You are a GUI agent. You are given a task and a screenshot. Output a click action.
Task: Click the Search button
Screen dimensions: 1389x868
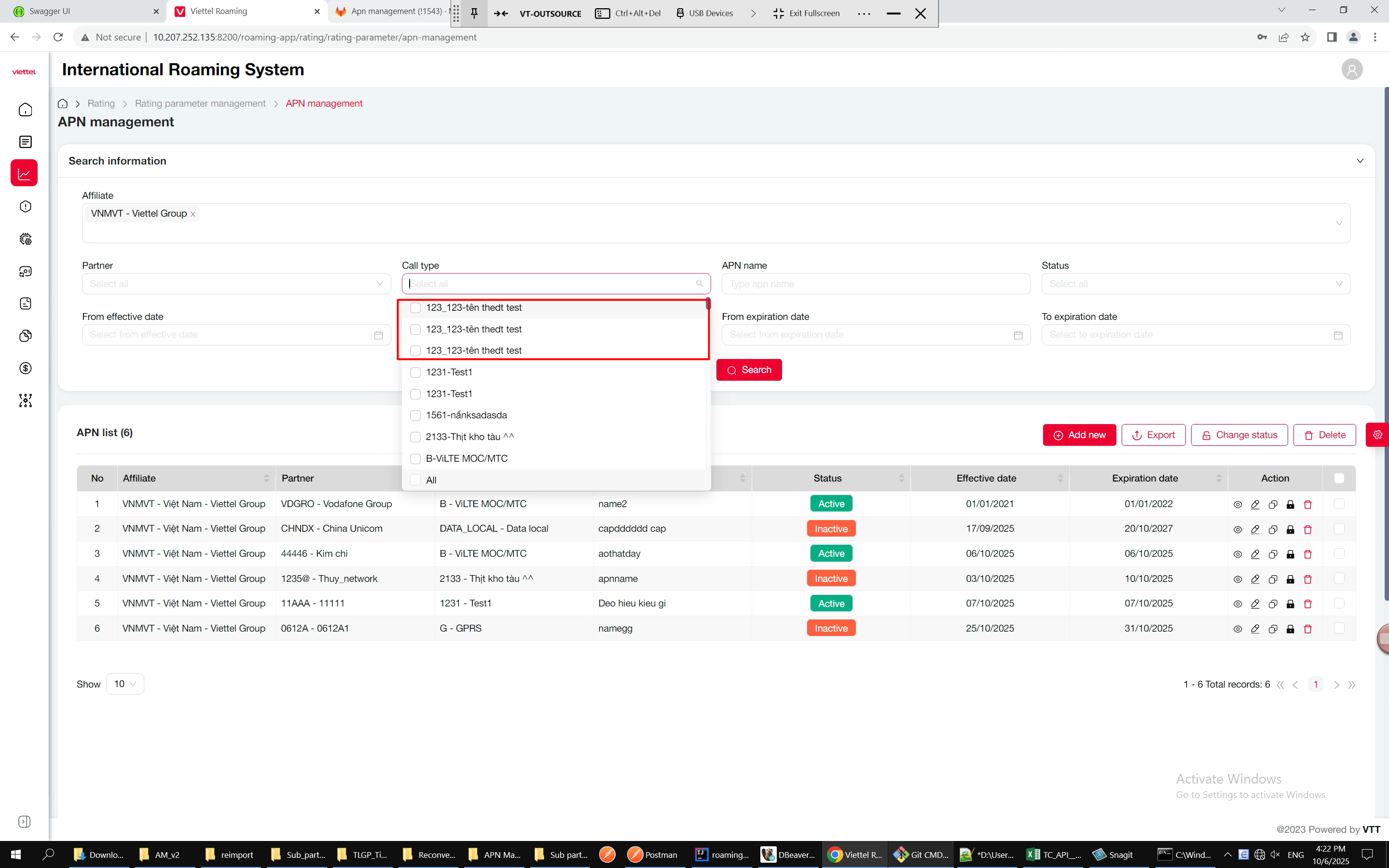tap(748, 370)
